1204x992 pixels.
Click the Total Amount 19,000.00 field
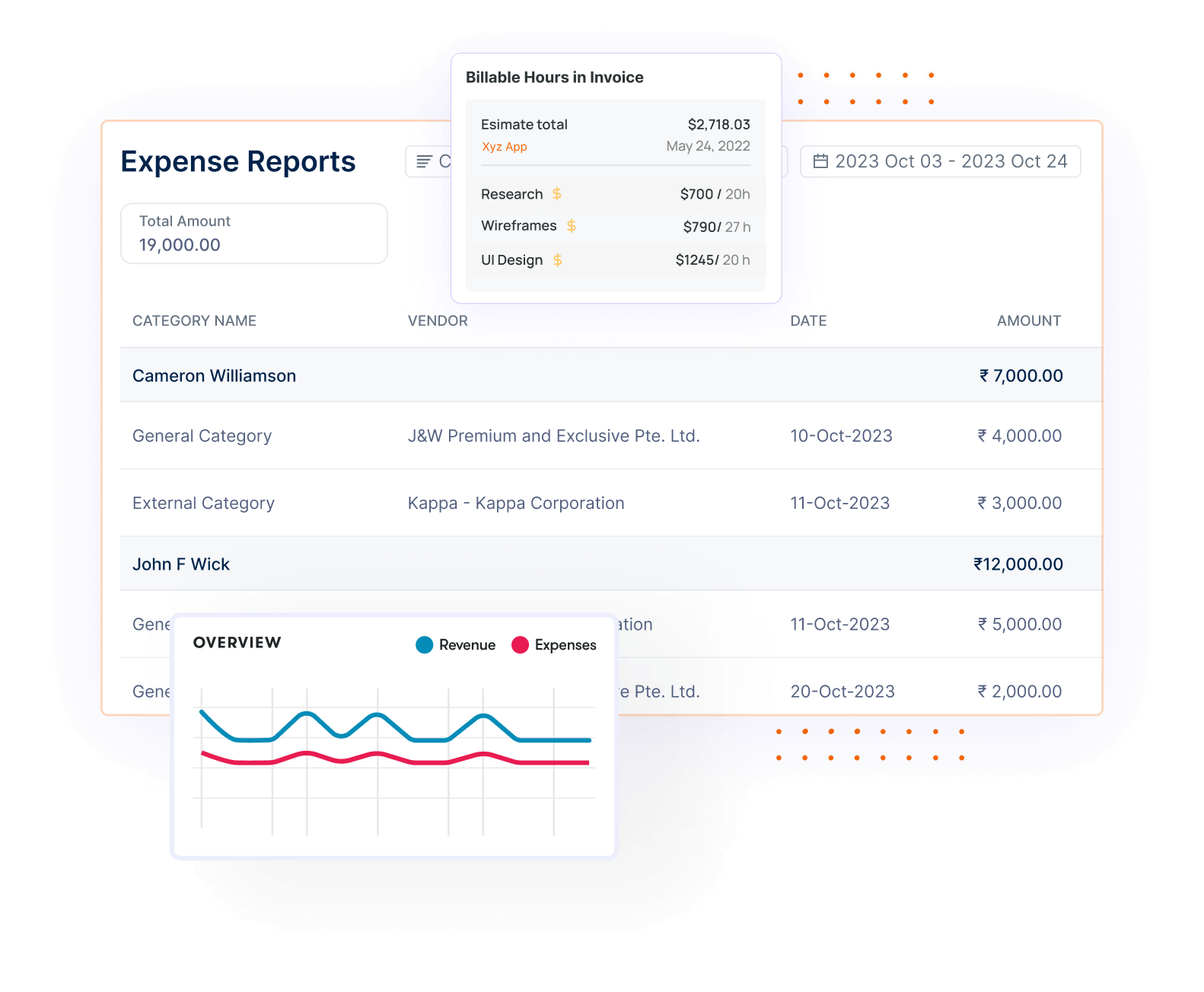click(x=254, y=234)
